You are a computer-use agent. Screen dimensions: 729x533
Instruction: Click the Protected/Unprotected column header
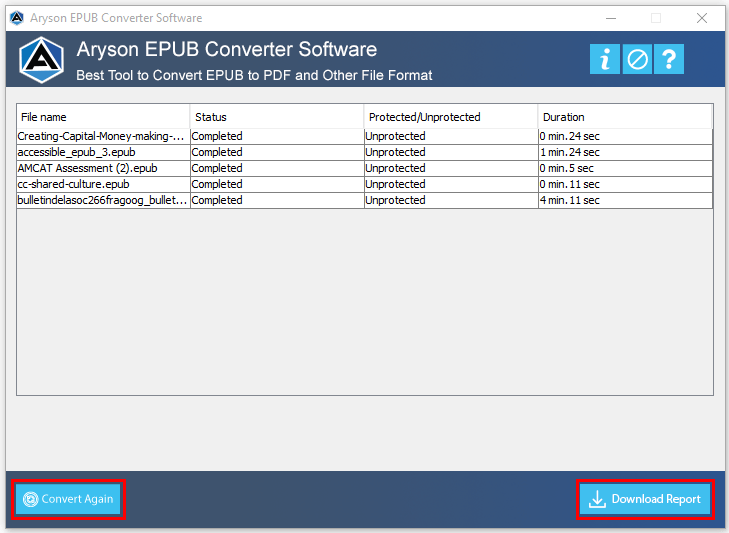pyautogui.click(x=451, y=117)
